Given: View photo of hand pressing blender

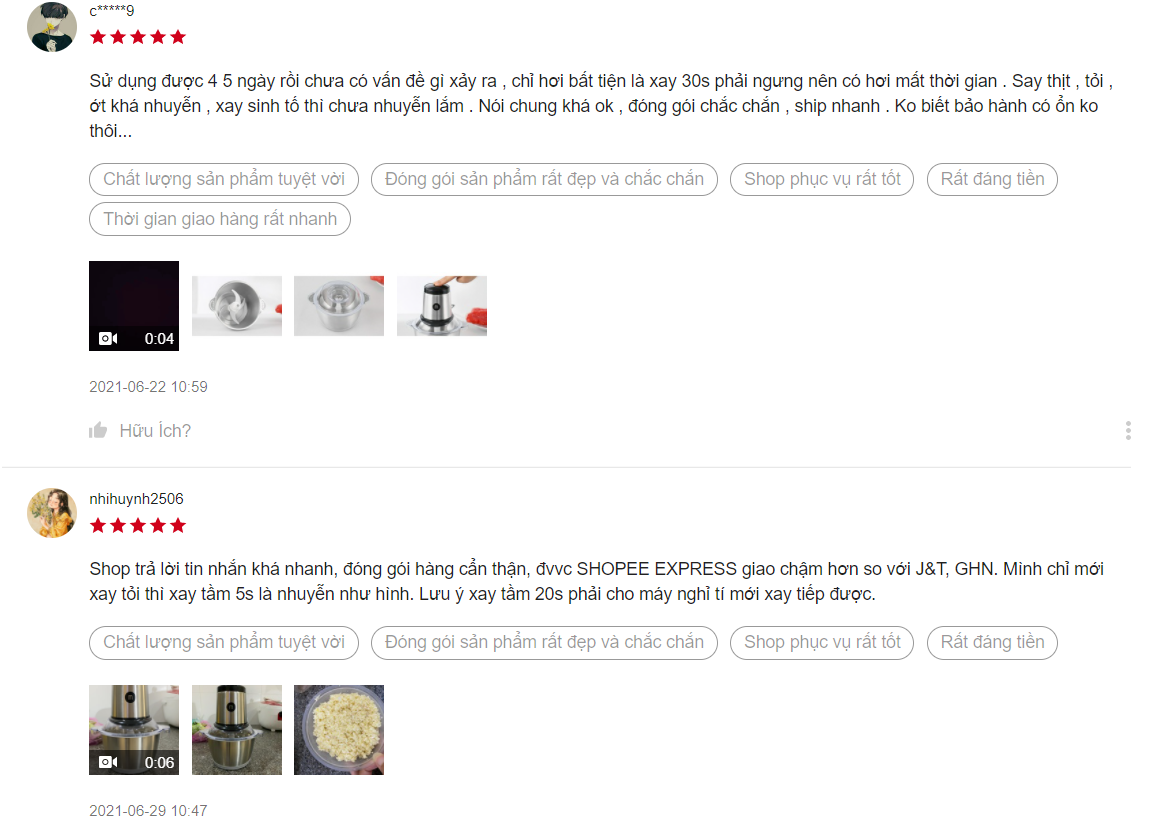Looking at the screenshot, I should coord(442,306).
